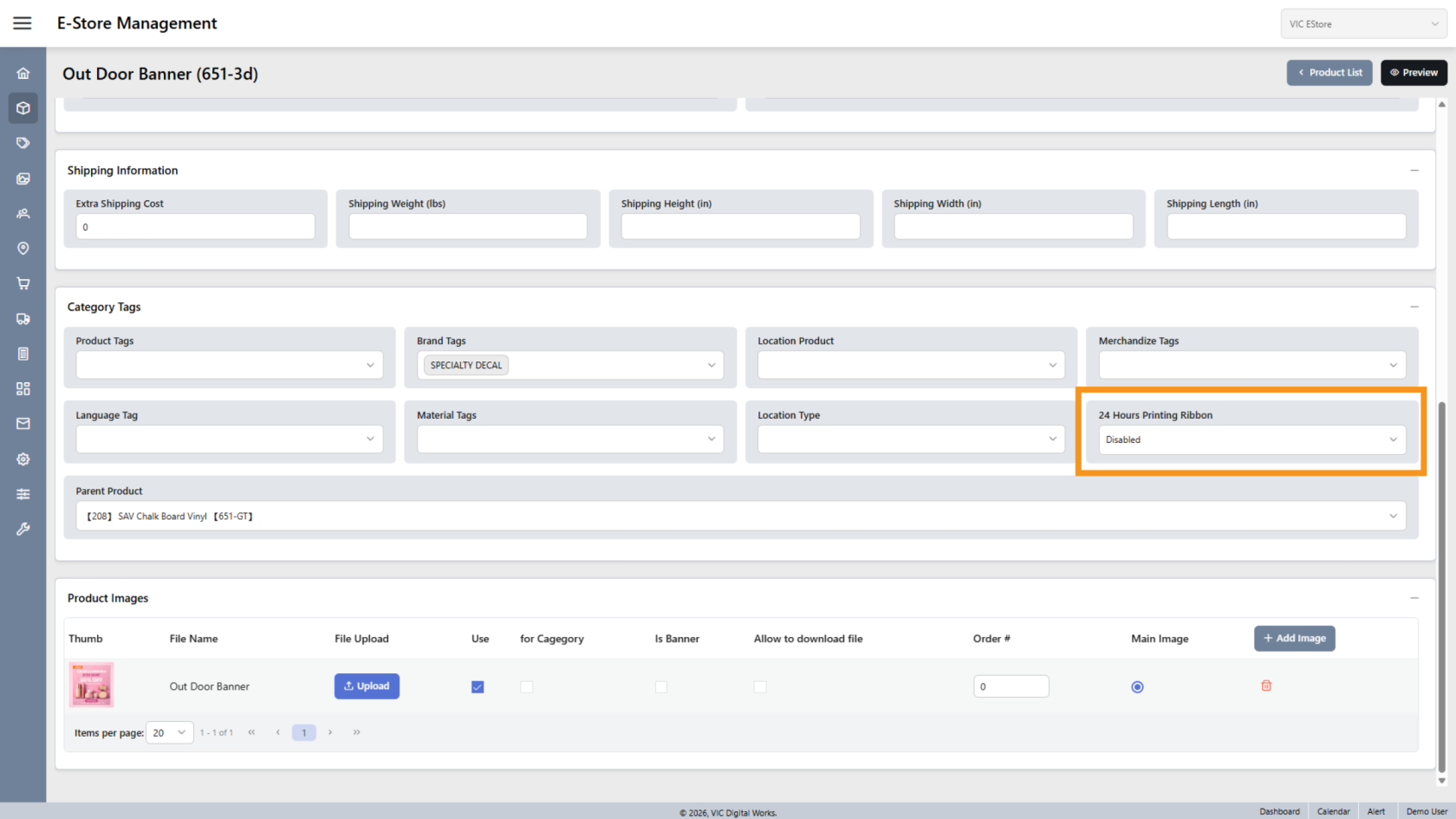Open the hamburger navigation menu
The width and height of the screenshot is (1456, 819).
coord(23,23)
